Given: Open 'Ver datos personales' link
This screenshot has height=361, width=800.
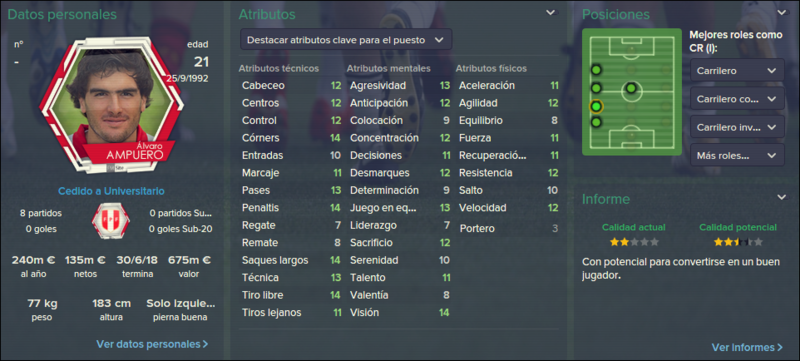Looking at the screenshot, I should point(152,344).
